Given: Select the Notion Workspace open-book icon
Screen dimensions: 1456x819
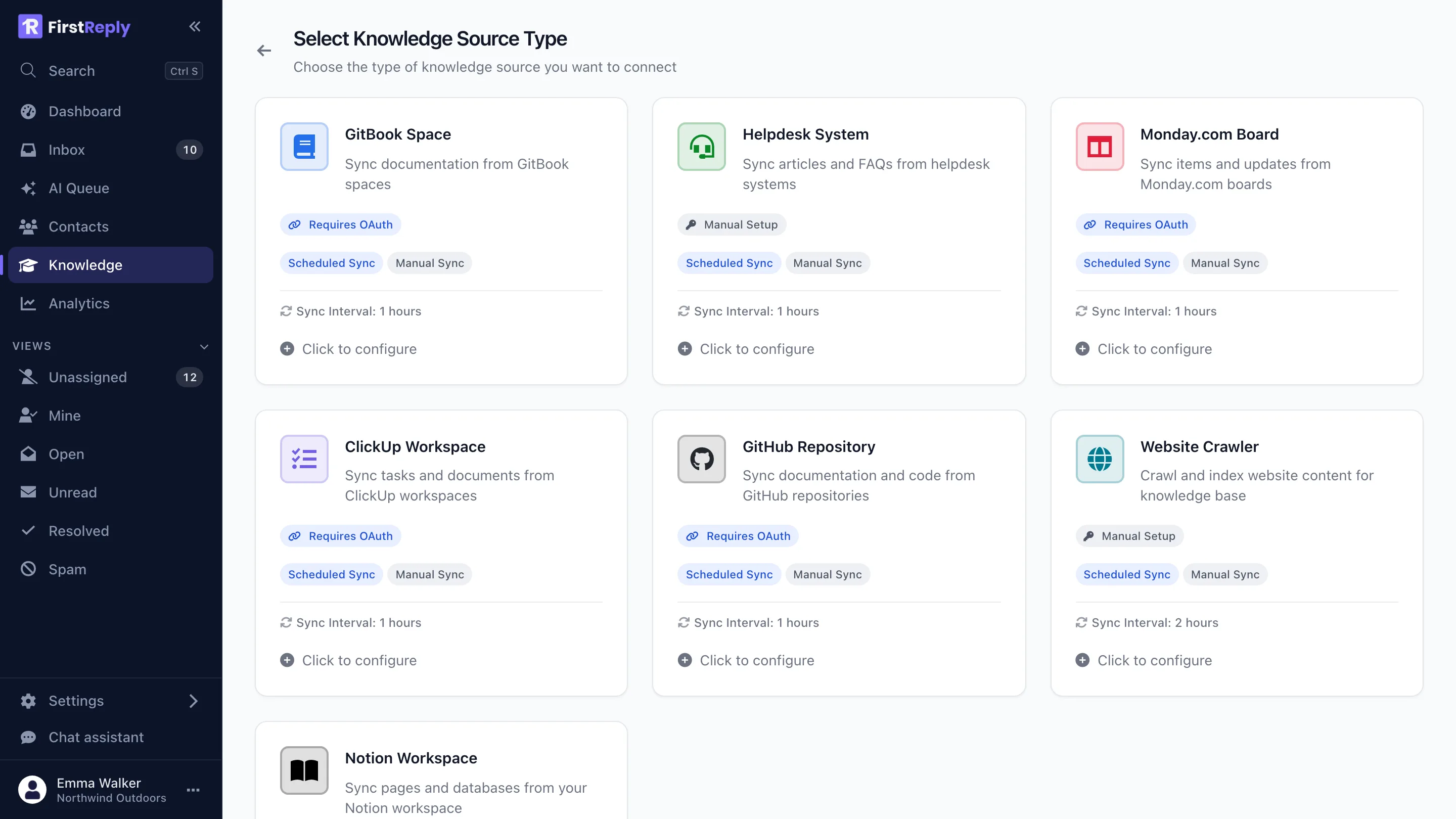Looking at the screenshot, I should (x=304, y=770).
